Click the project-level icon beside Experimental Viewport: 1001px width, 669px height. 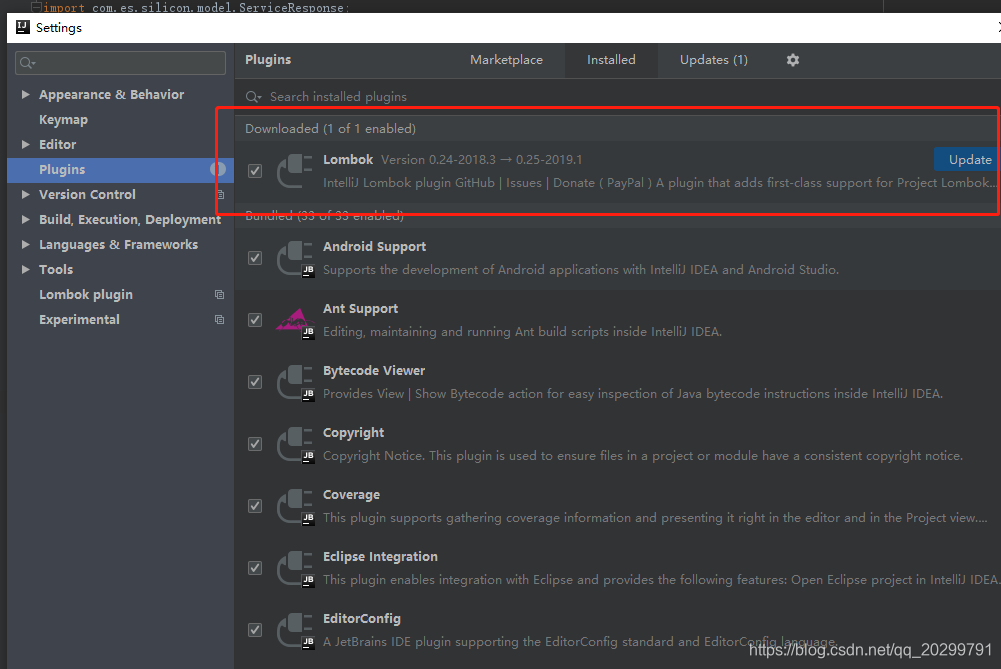pos(220,319)
